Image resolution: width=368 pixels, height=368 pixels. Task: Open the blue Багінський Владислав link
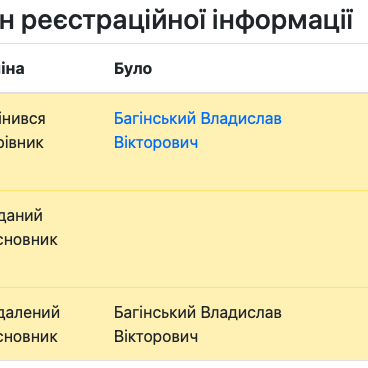tap(198, 119)
